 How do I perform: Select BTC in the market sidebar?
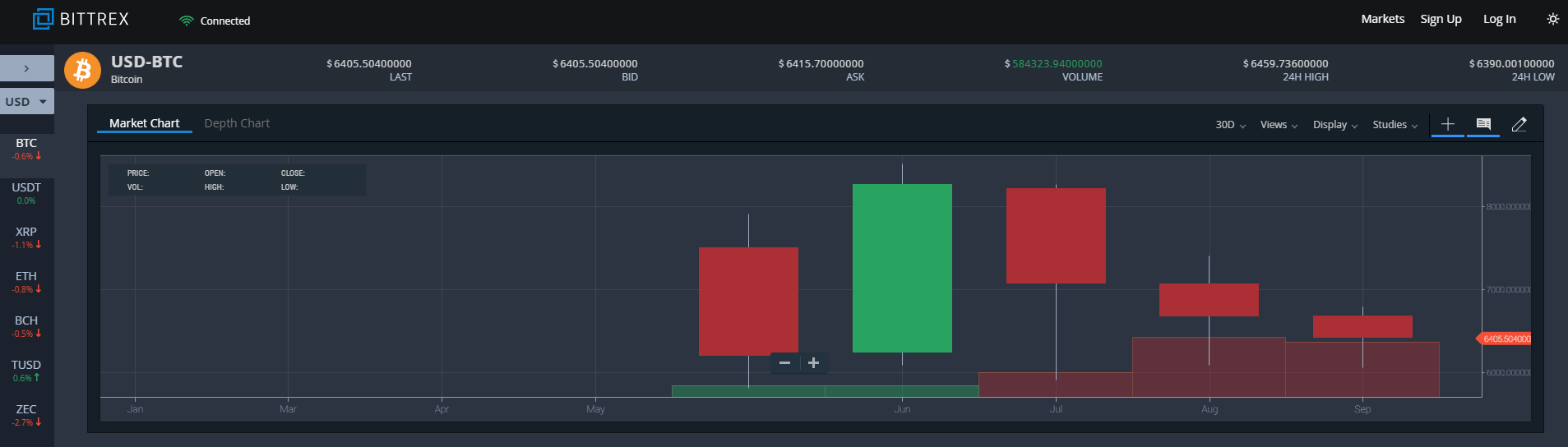[26, 149]
